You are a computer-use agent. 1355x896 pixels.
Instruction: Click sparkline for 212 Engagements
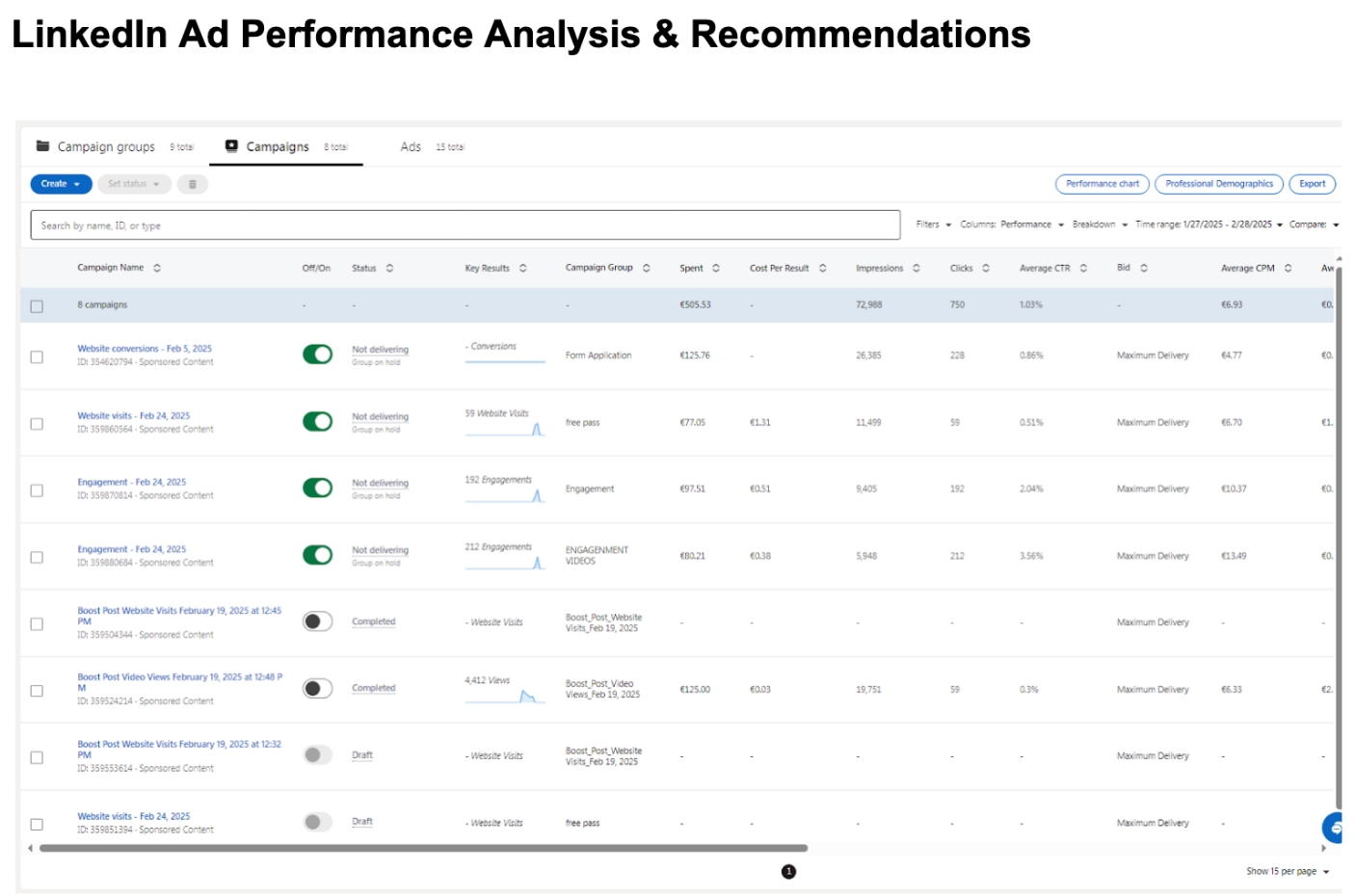505,563
